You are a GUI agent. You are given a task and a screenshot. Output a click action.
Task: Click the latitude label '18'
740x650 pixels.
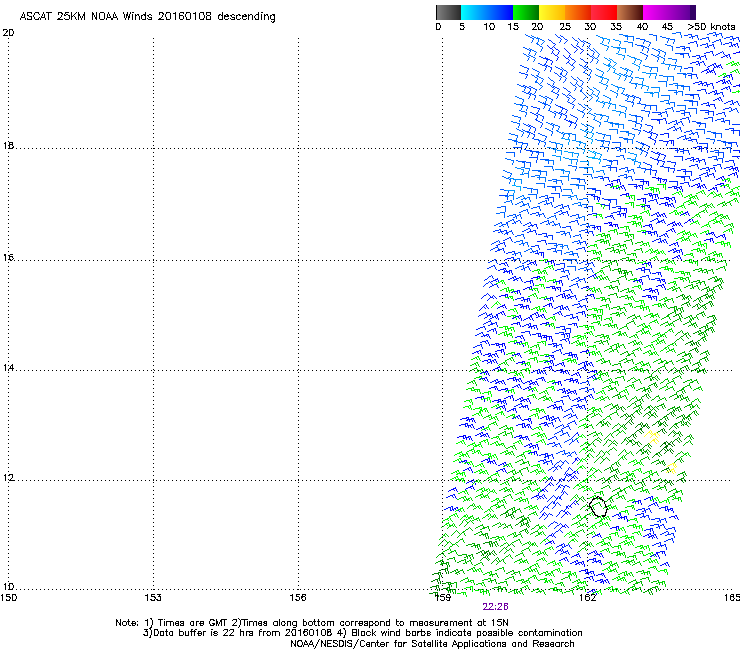click(x=8, y=145)
